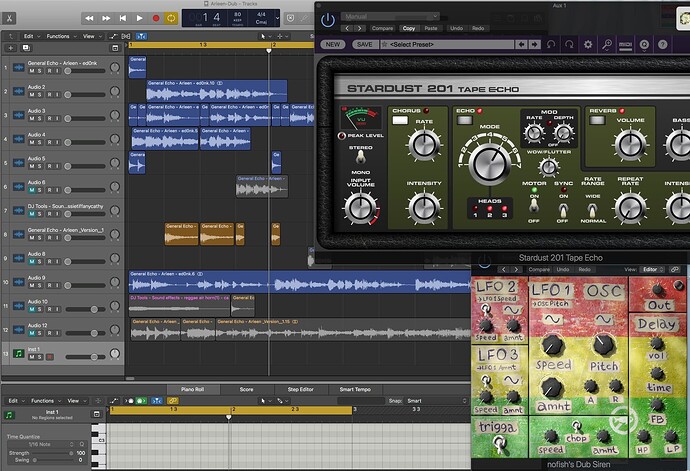The image size is (690, 471).
Task: Click the Undo button in Stardust plugin header
Action: pos(456,28)
